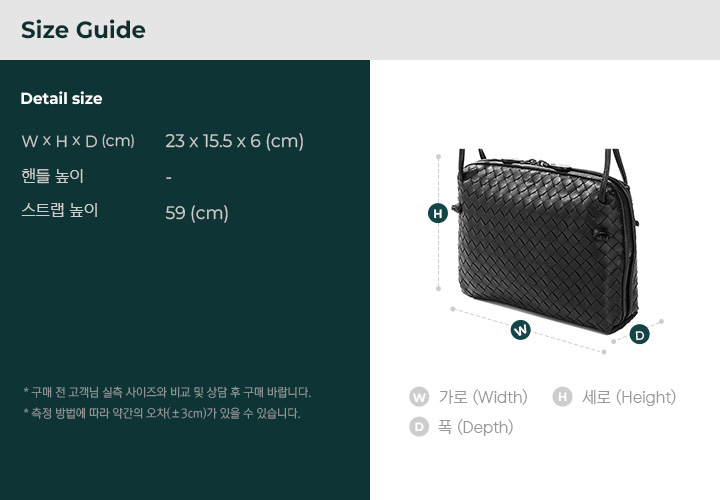
Task: Click the green W marker below the bag
Action: tap(520, 330)
